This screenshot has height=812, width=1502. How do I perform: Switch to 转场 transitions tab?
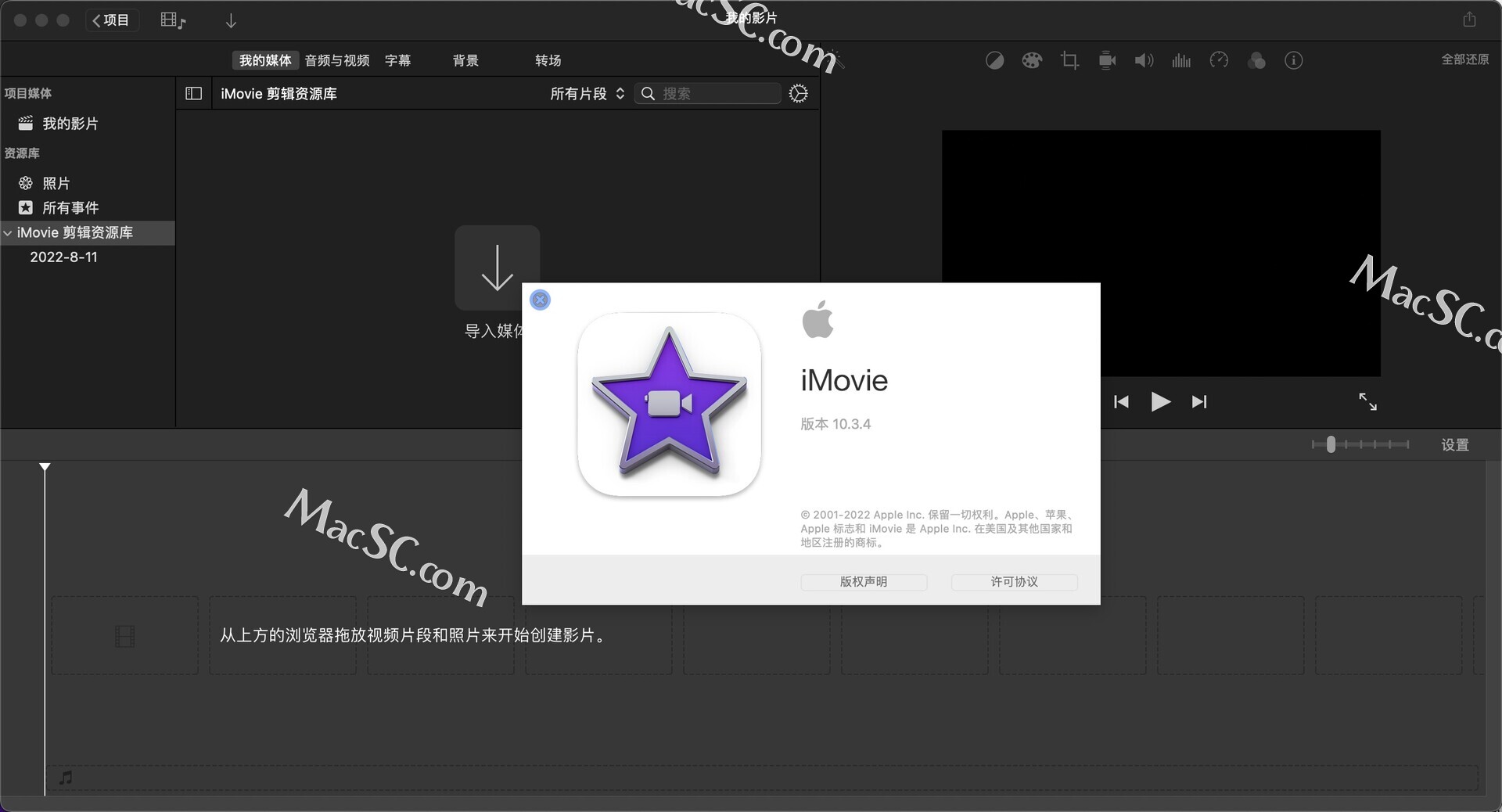click(548, 60)
